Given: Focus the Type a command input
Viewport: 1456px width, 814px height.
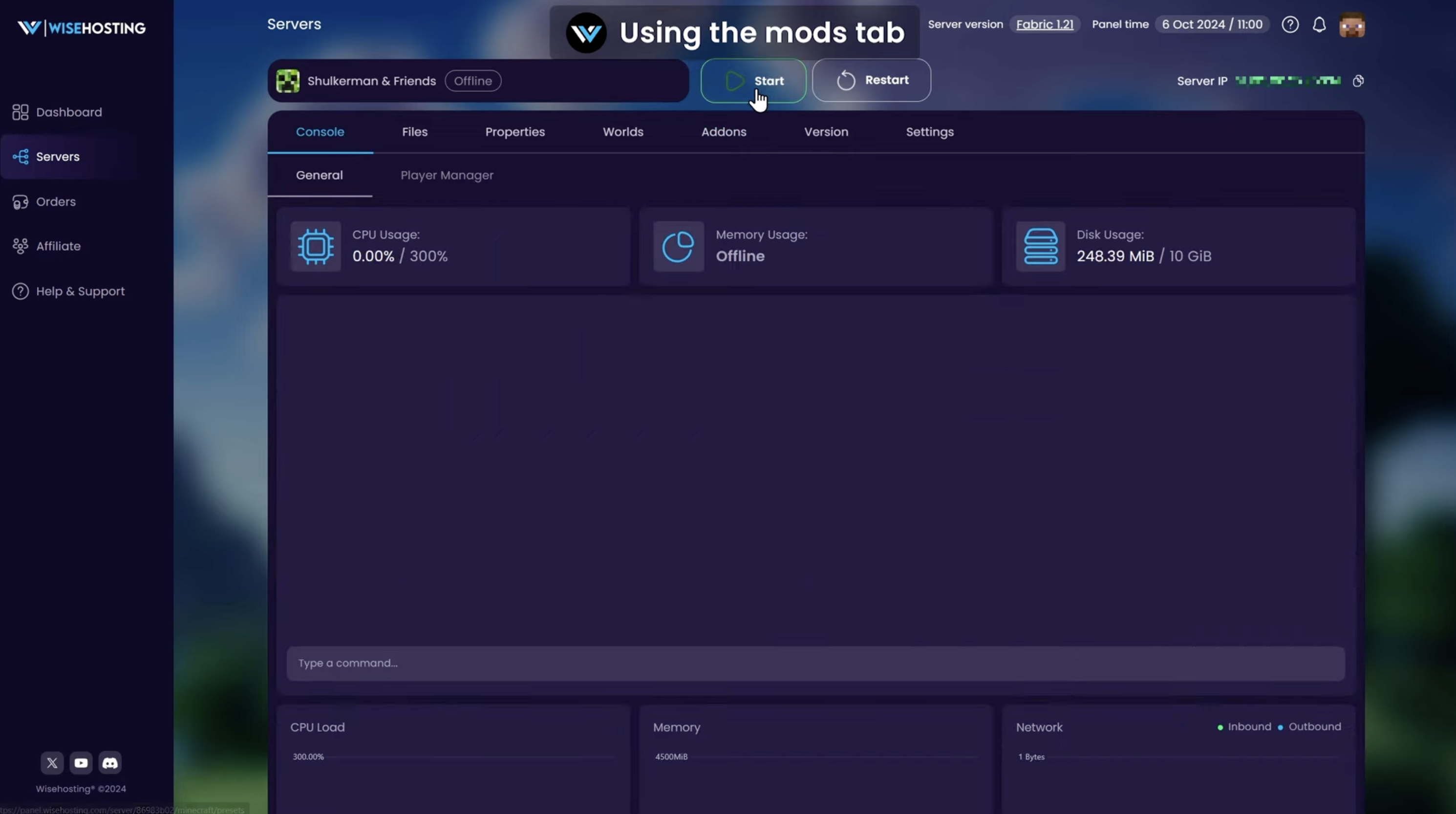Looking at the screenshot, I should pyautogui.click(x=815, y=664).
